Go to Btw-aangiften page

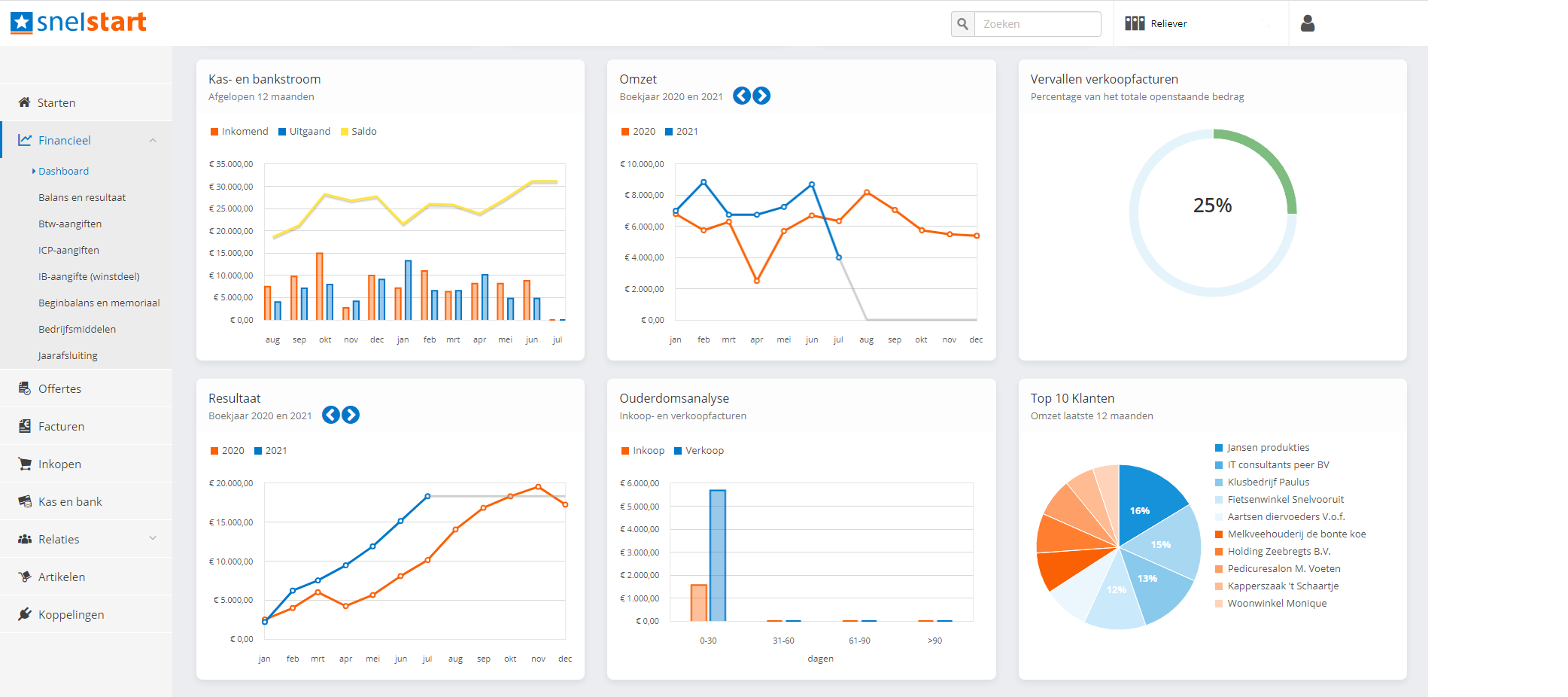tap(70, 224)
